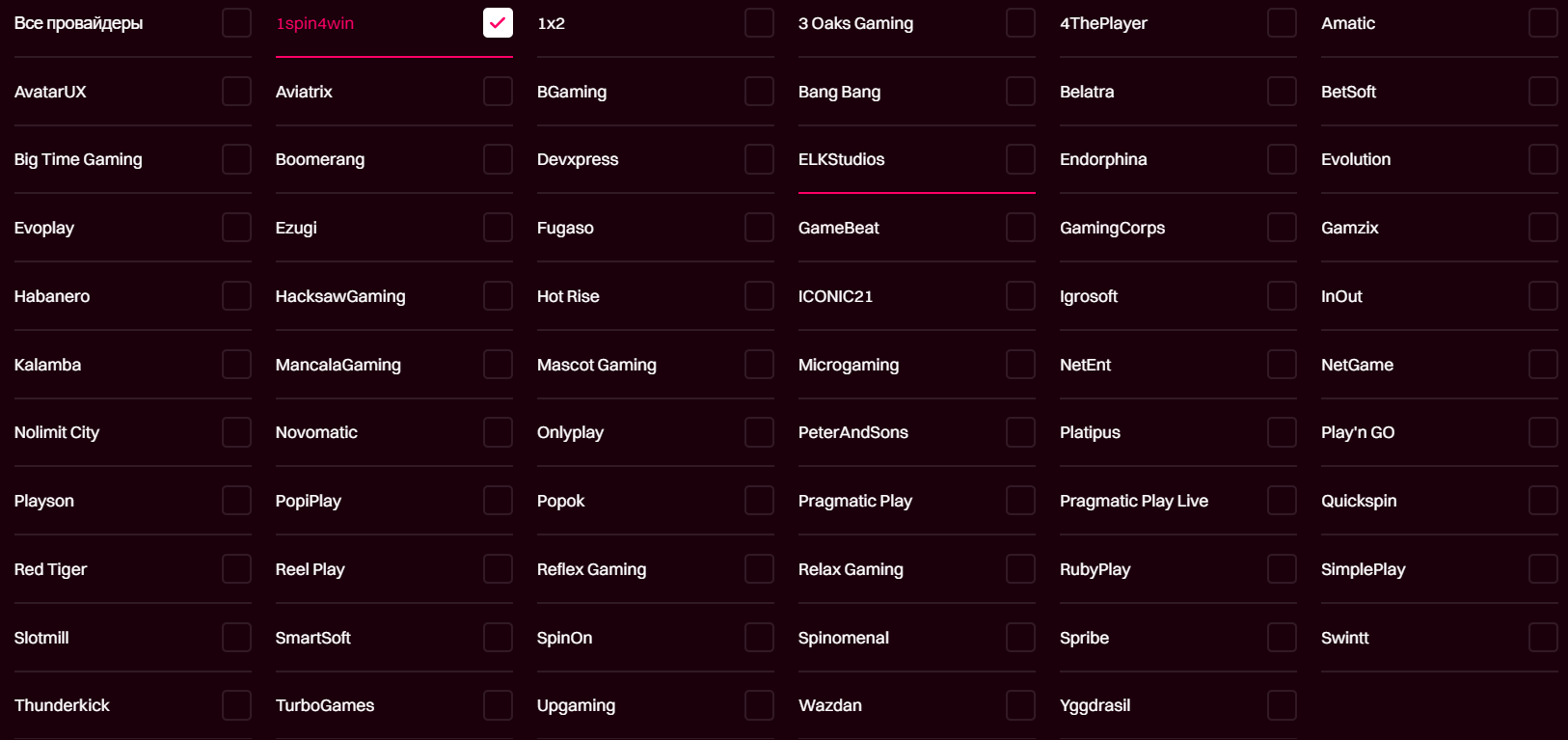The height and width of the screenshot is (740, 1568).
Task: Enable the ELKStudios checkbox
Action: [1020, 159]
